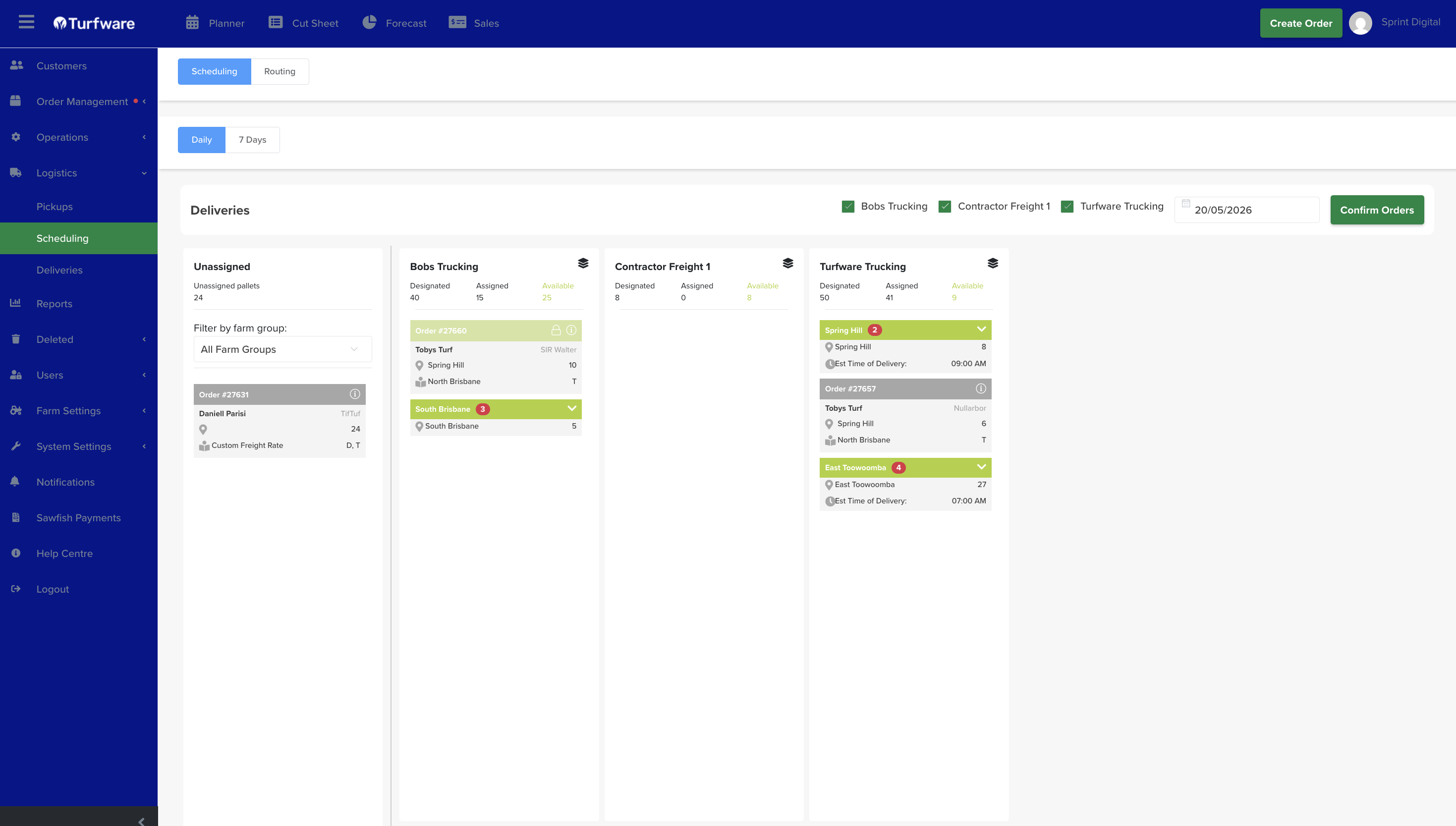Click the Help Centre info icon

[16, 553]
